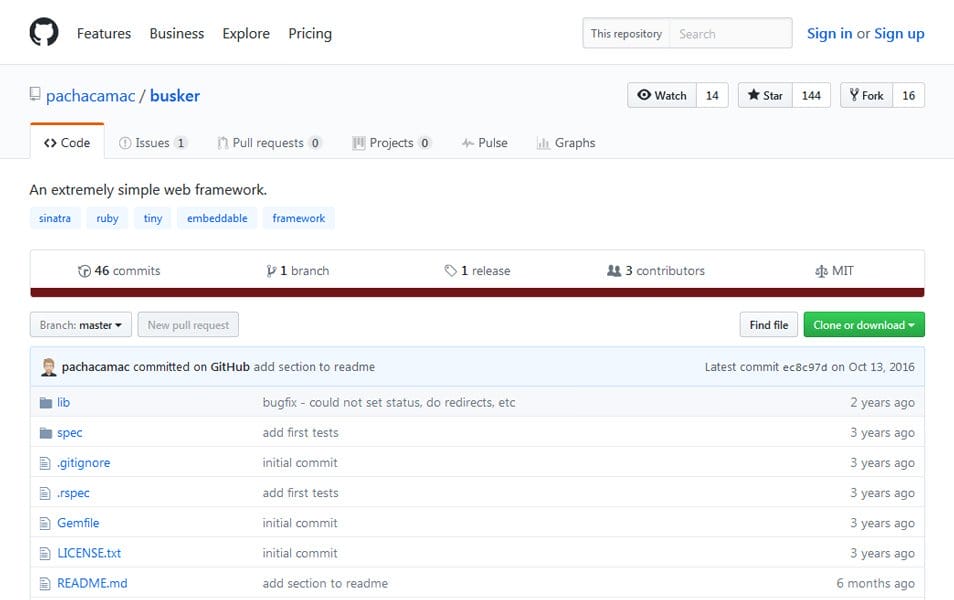
Task: Click the New pull request button
Action: coord(188,325)
